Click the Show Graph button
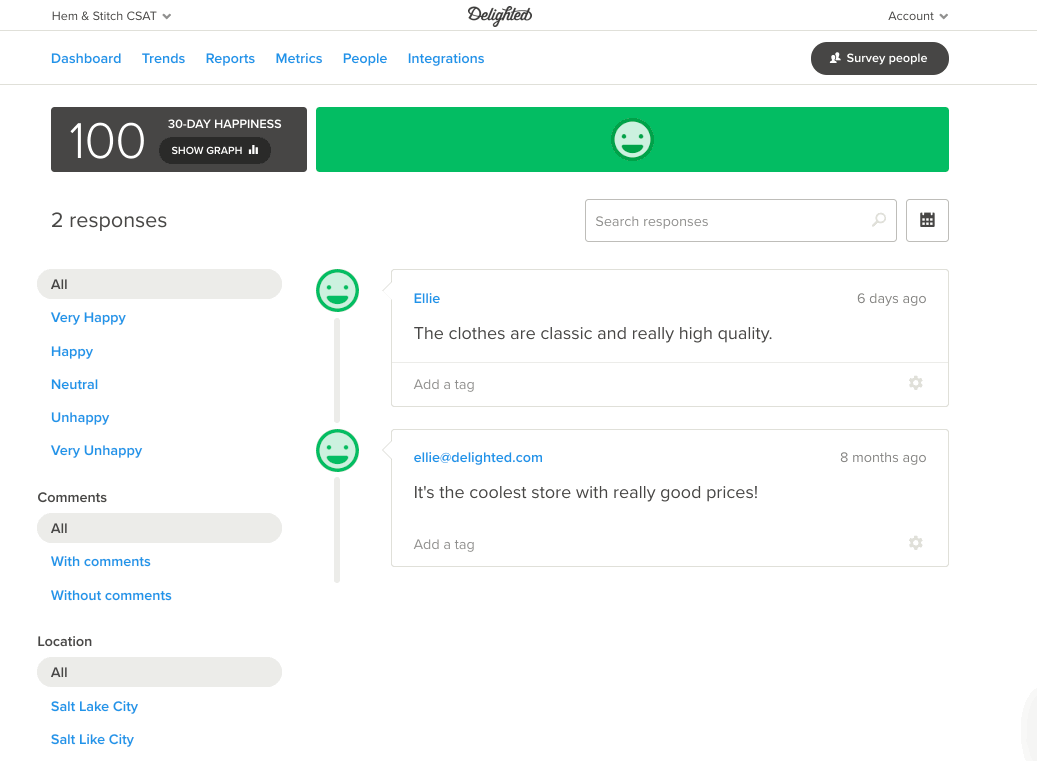 pos(215,150)
